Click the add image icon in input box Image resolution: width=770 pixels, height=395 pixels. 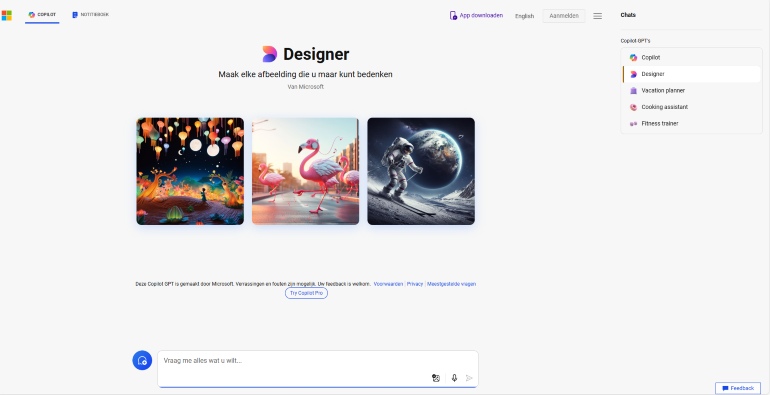click(x=436, y=378)
